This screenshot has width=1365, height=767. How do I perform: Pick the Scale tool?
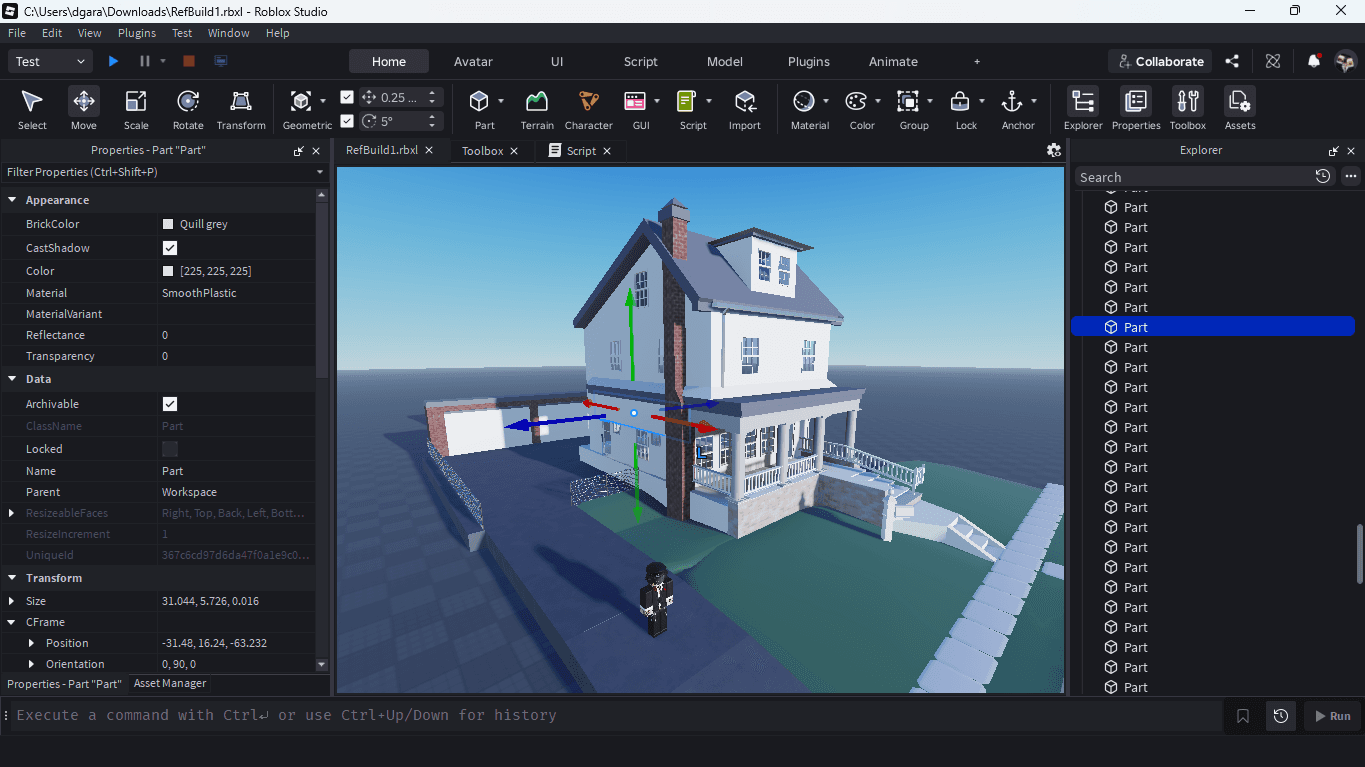[x=136, y=109]
